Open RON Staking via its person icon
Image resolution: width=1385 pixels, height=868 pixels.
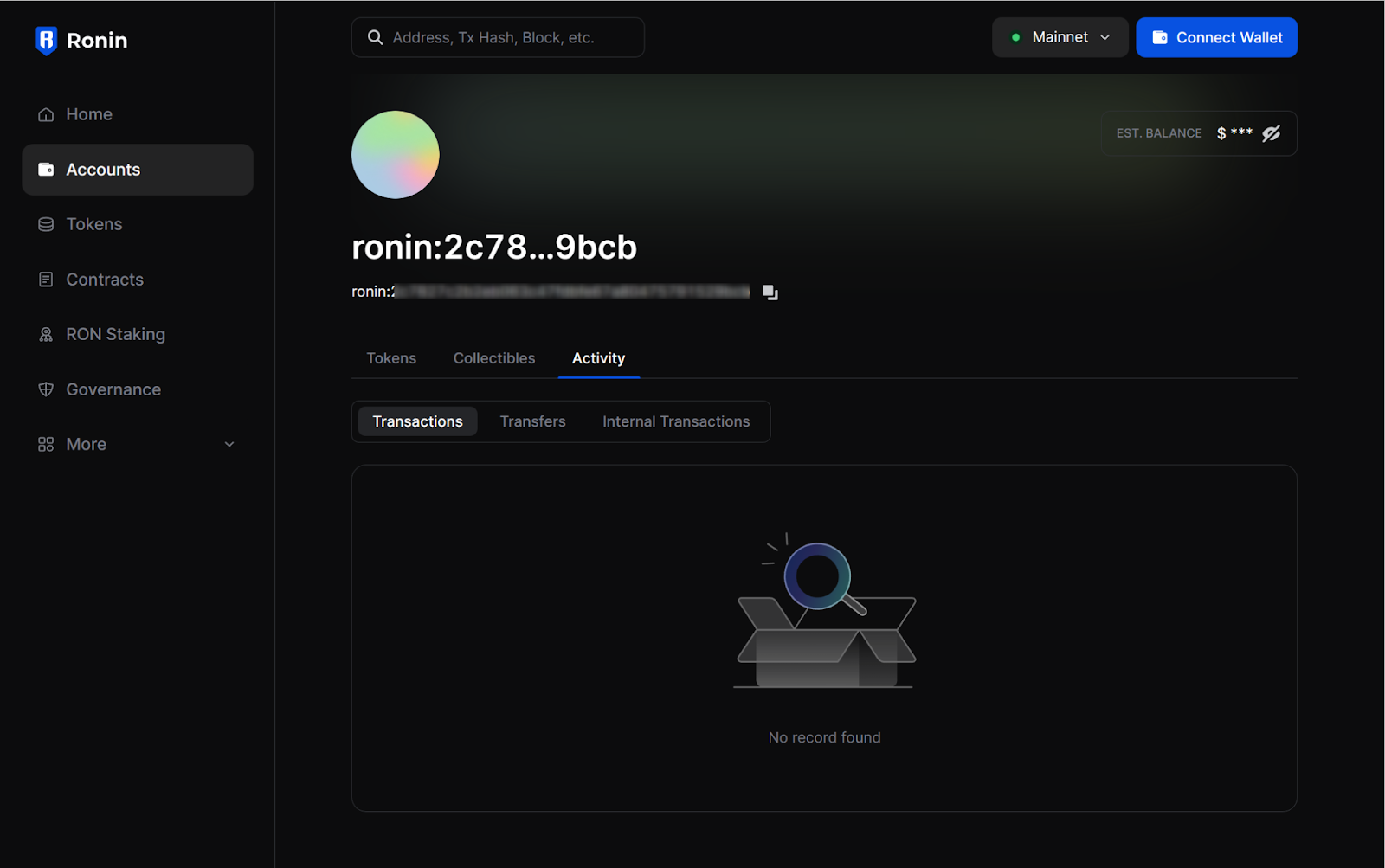(46, 333)
